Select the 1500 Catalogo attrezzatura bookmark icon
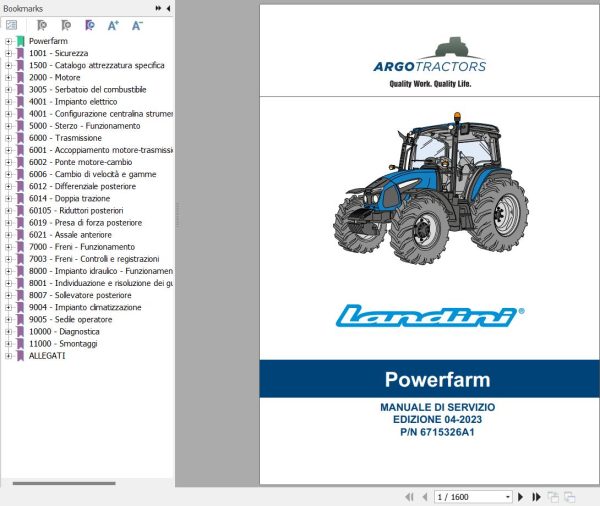This screenshot has width=600, height=506. 21,65
